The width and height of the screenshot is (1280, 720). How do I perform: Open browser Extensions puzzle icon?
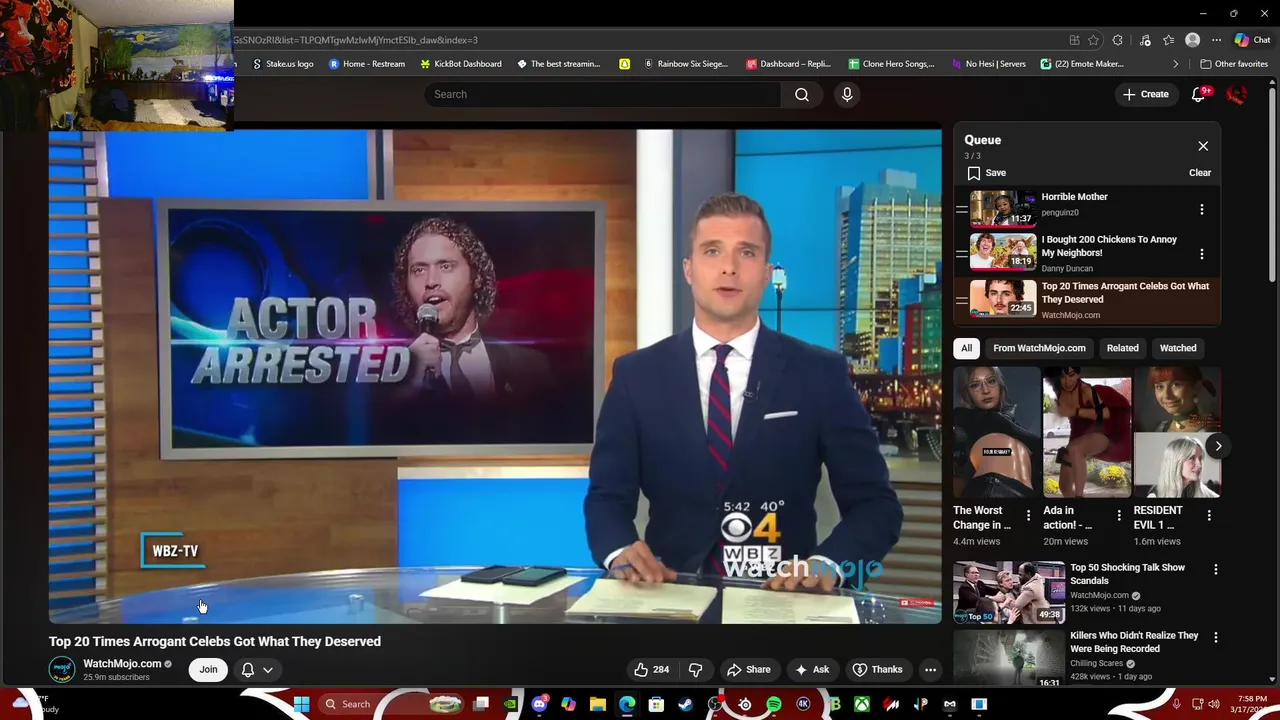point(1118,40)
